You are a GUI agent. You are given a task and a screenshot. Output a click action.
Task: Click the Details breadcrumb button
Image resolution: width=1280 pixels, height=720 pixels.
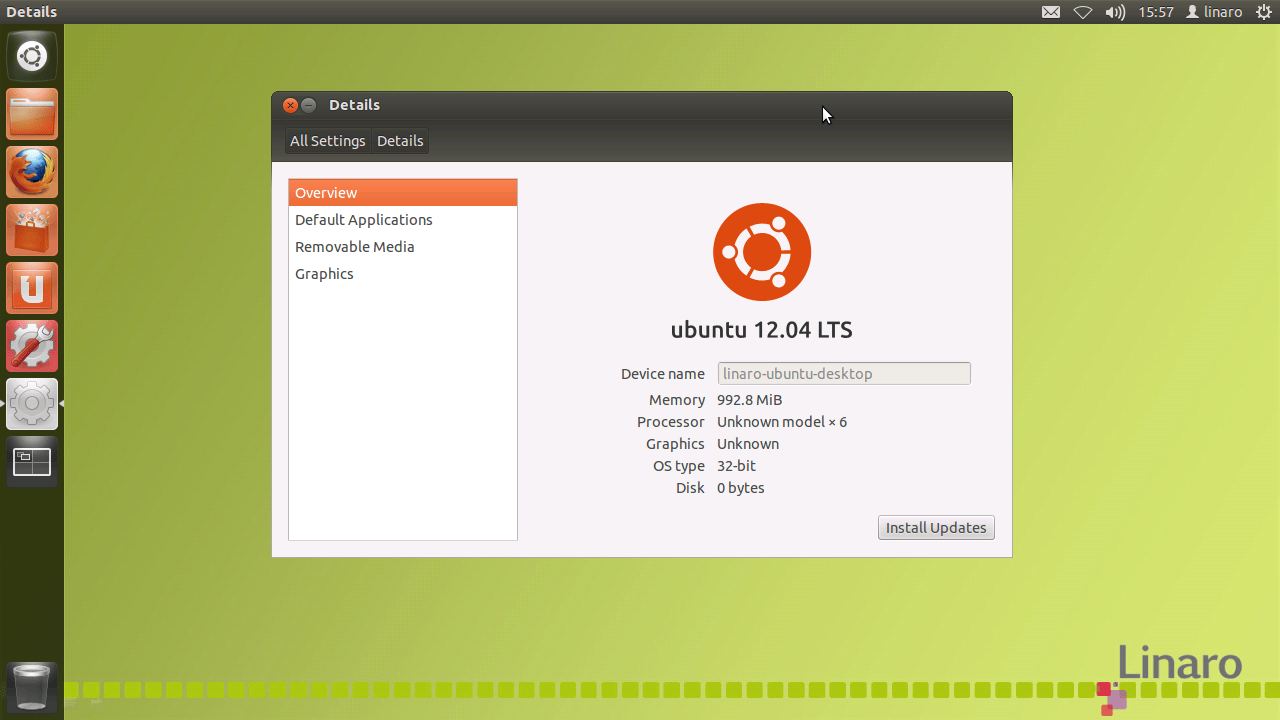tap(400, 141)
